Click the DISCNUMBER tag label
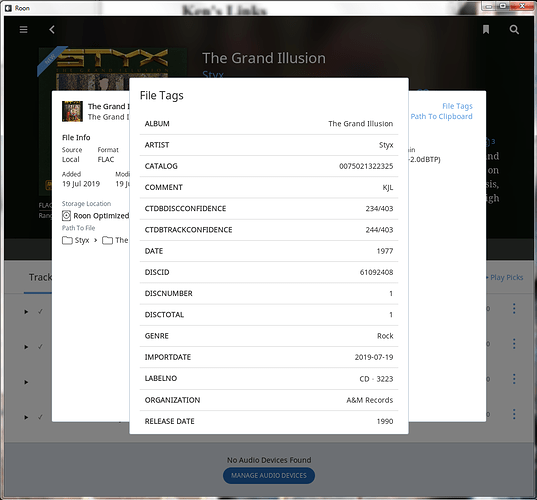The height and width of the screenshot is (500, 537). 168,293
